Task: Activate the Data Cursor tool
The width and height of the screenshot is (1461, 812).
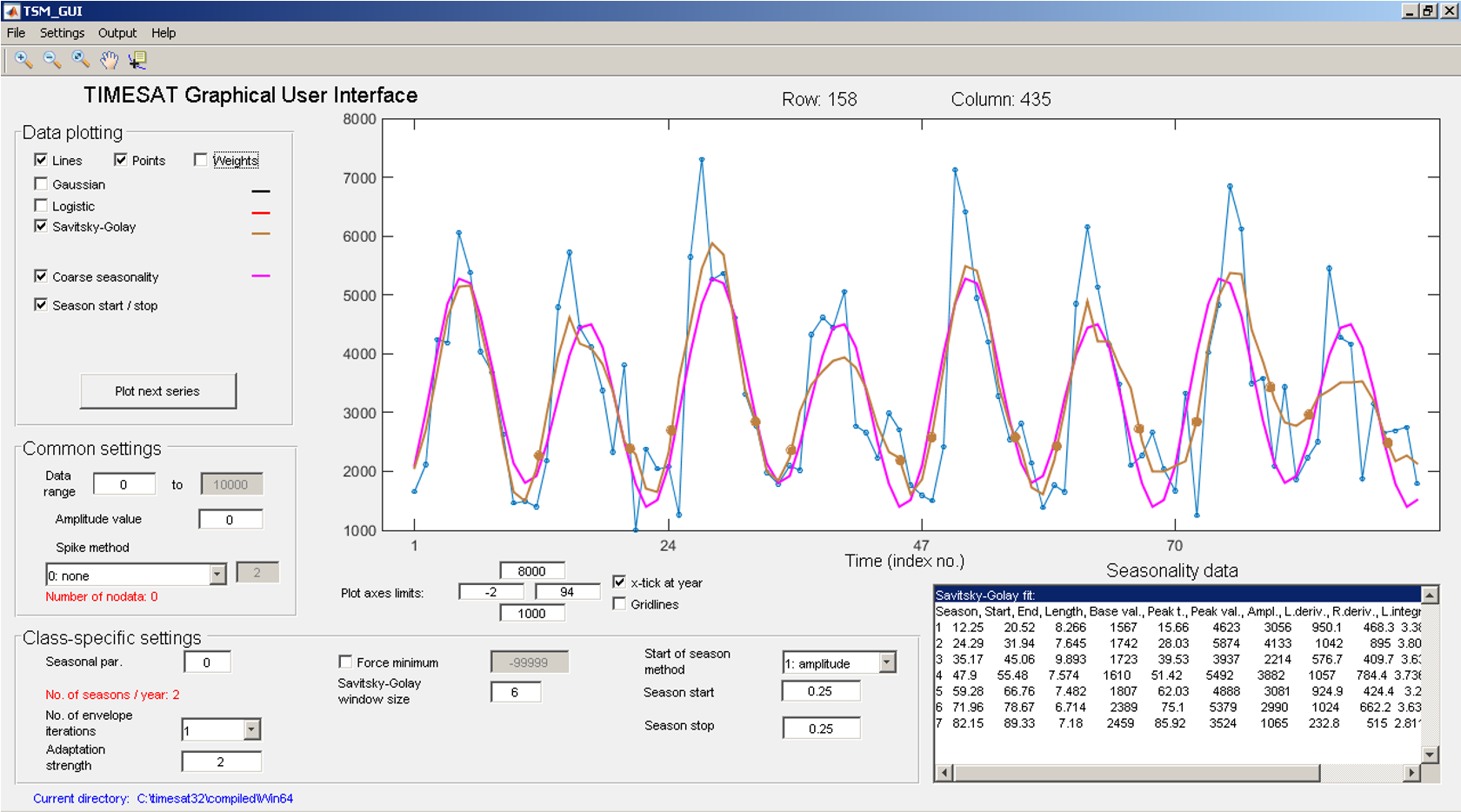Action: tap(137, 60)
